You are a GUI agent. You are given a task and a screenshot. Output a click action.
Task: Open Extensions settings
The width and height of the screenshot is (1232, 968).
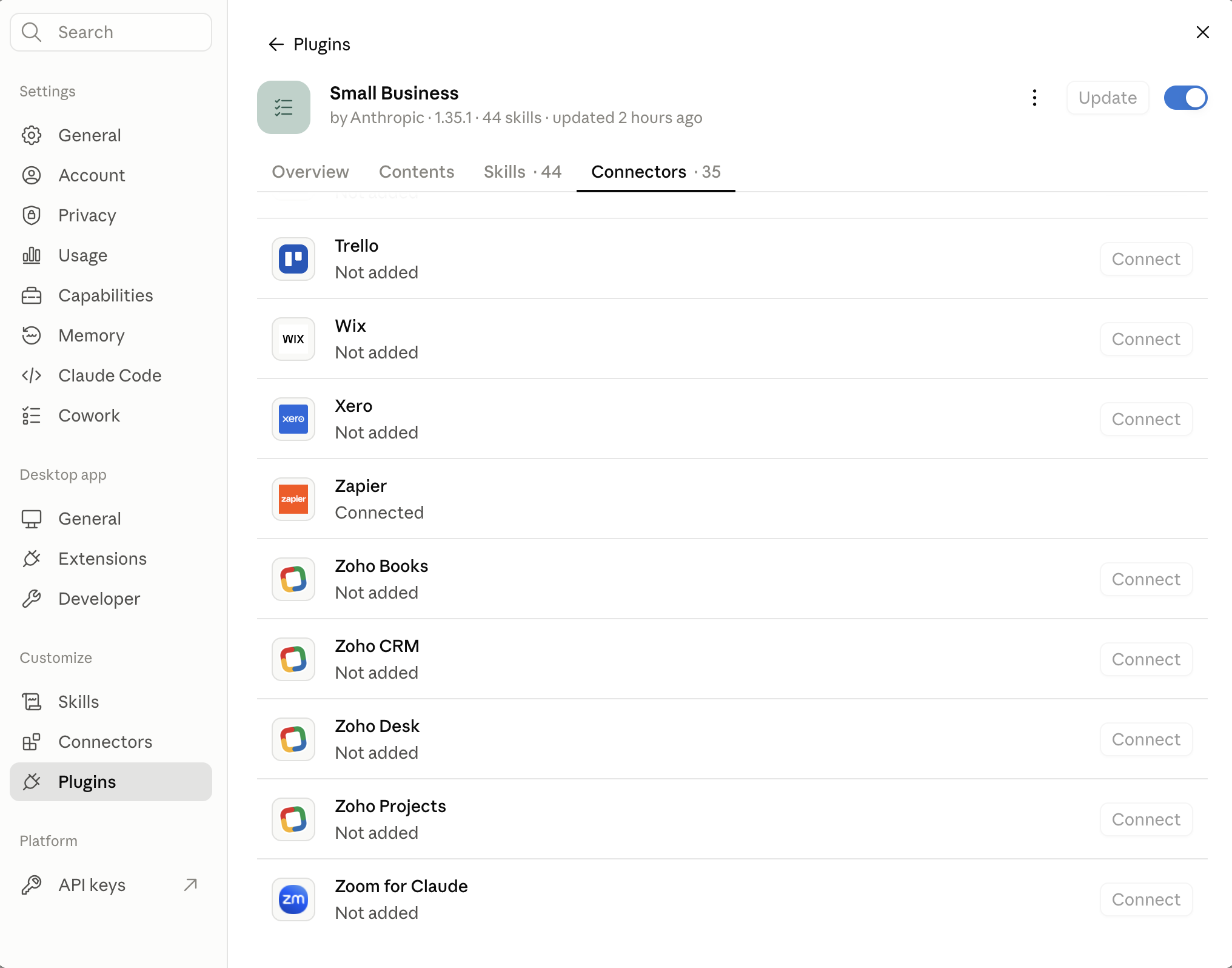(x=111, y=559)
